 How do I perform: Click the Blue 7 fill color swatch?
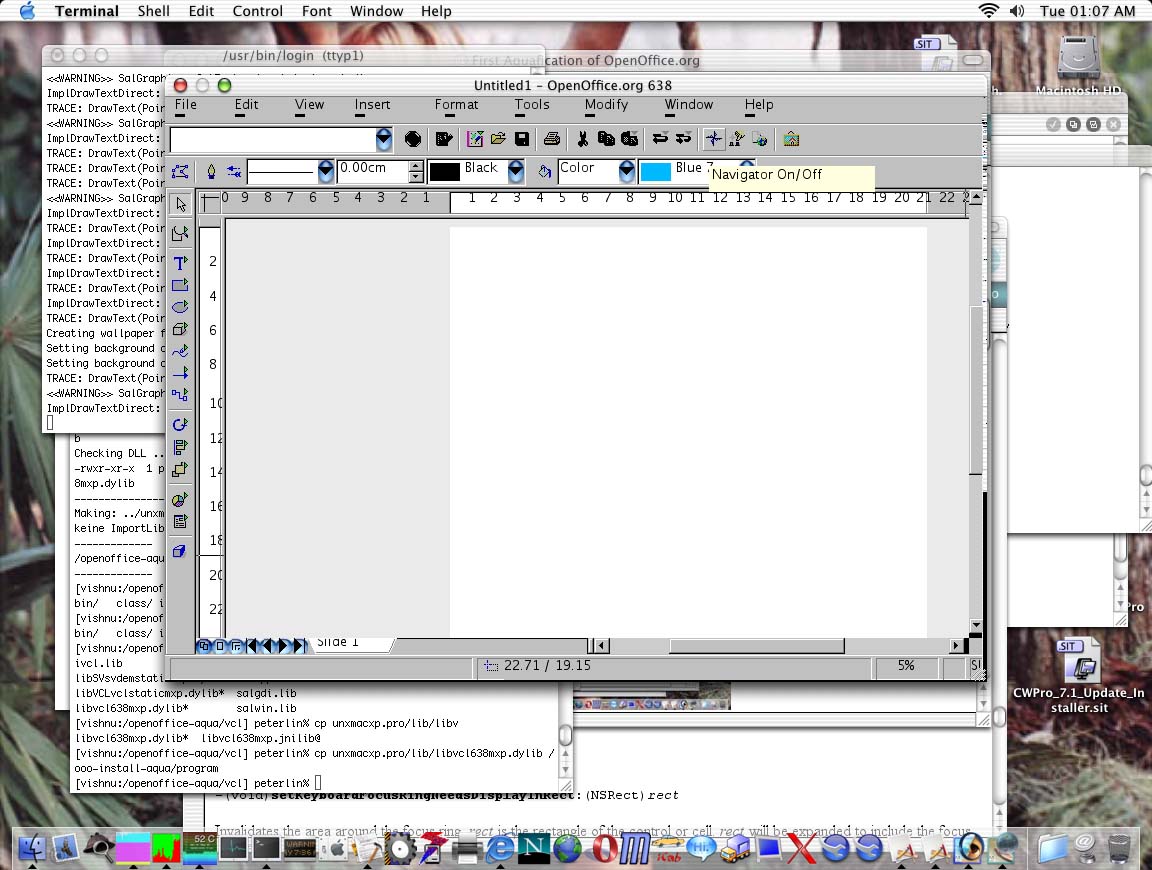(x=656, y=172)
